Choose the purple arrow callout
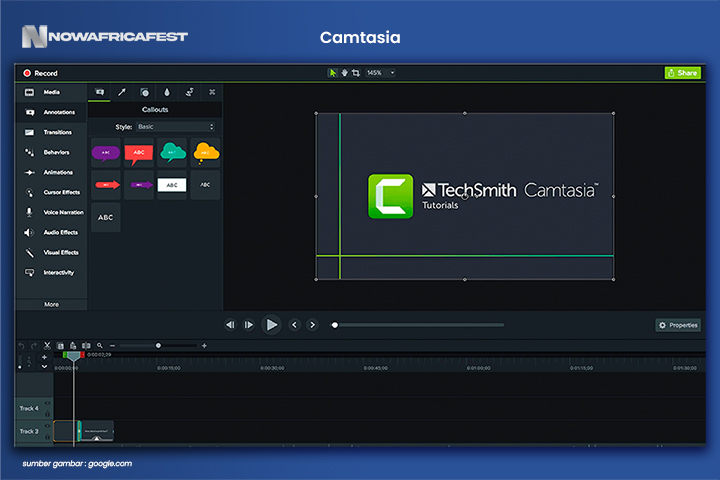Viewport: 720px width, 480px height. [x=139, y=185]
